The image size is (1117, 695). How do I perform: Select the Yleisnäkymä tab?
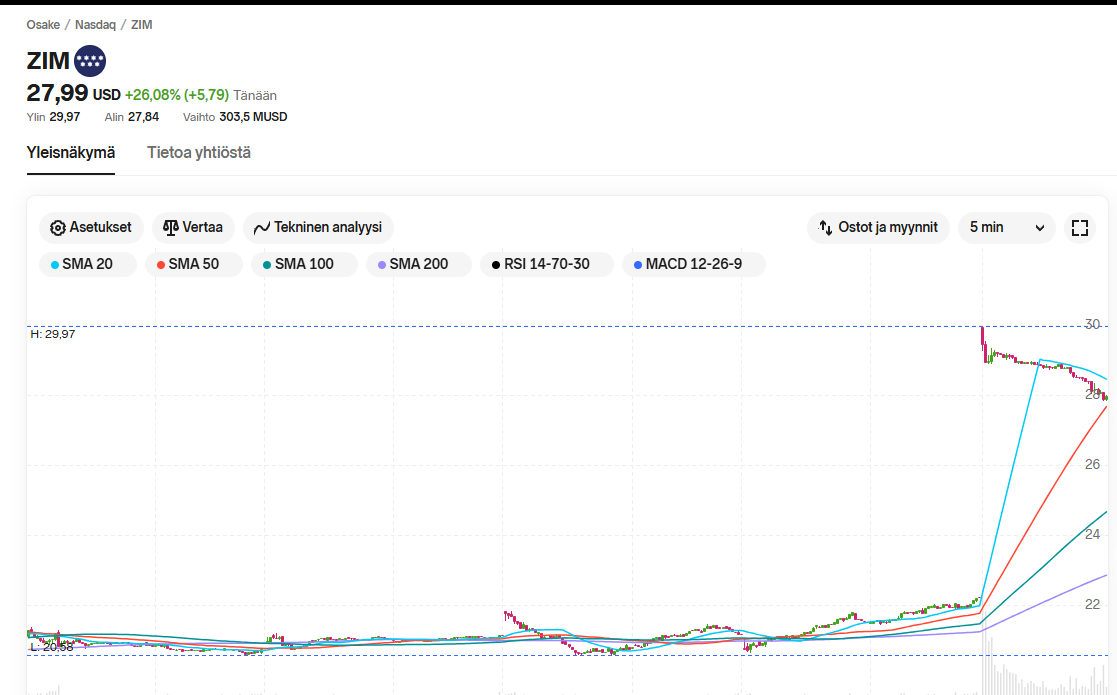pyautogui.click(x=71, y=153)
